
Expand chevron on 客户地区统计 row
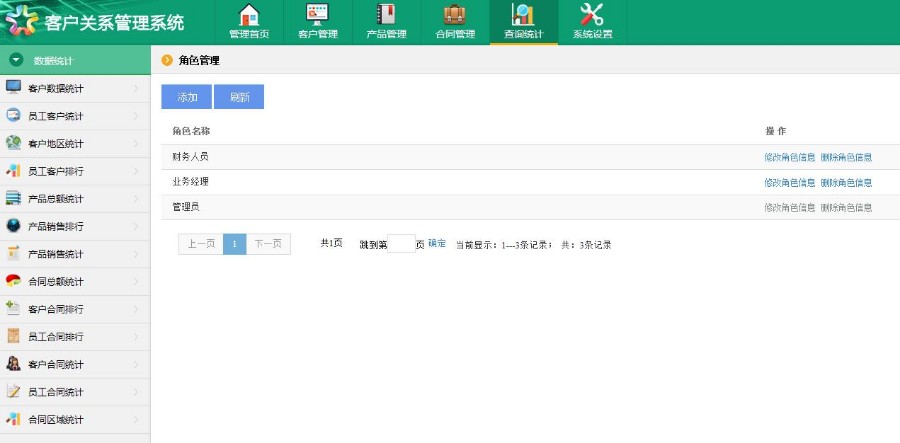click(x=136, y=143)
